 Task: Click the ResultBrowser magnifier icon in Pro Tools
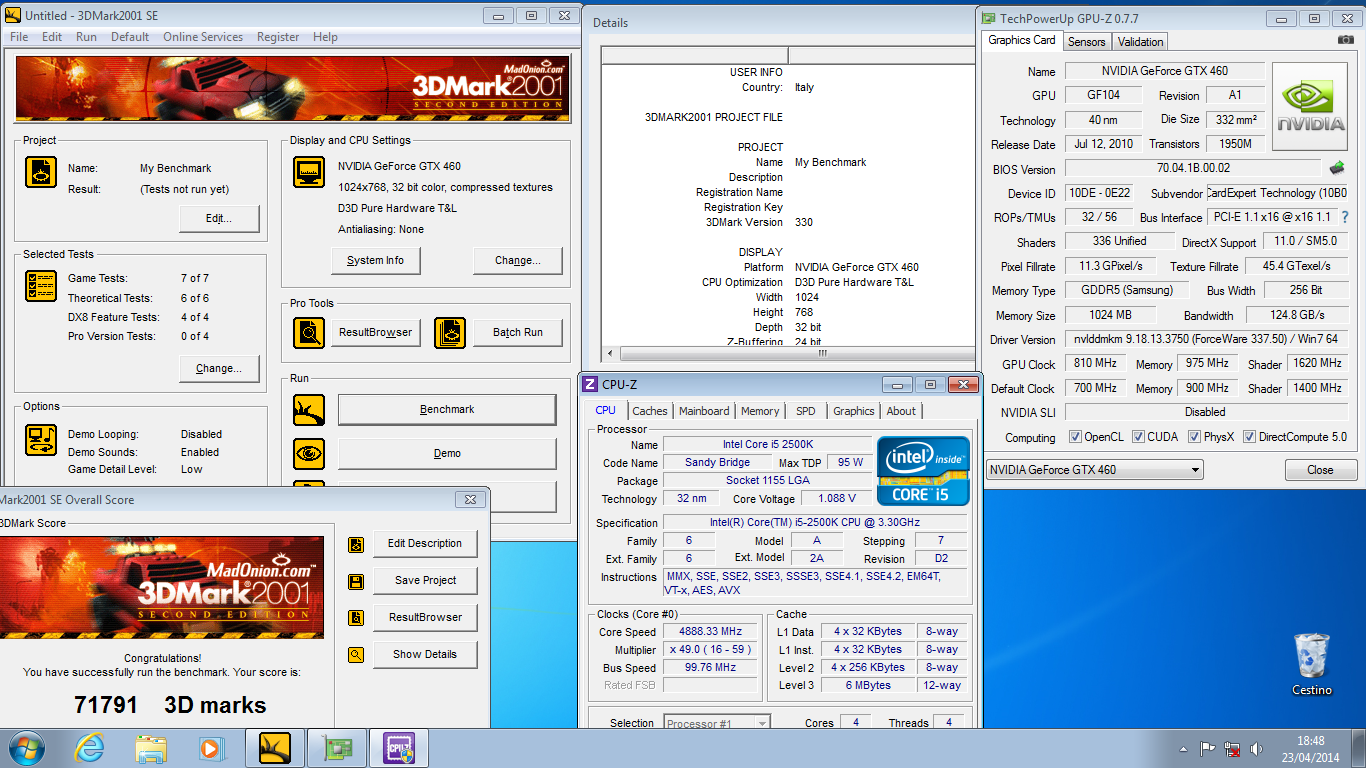[x=308, y=332]
